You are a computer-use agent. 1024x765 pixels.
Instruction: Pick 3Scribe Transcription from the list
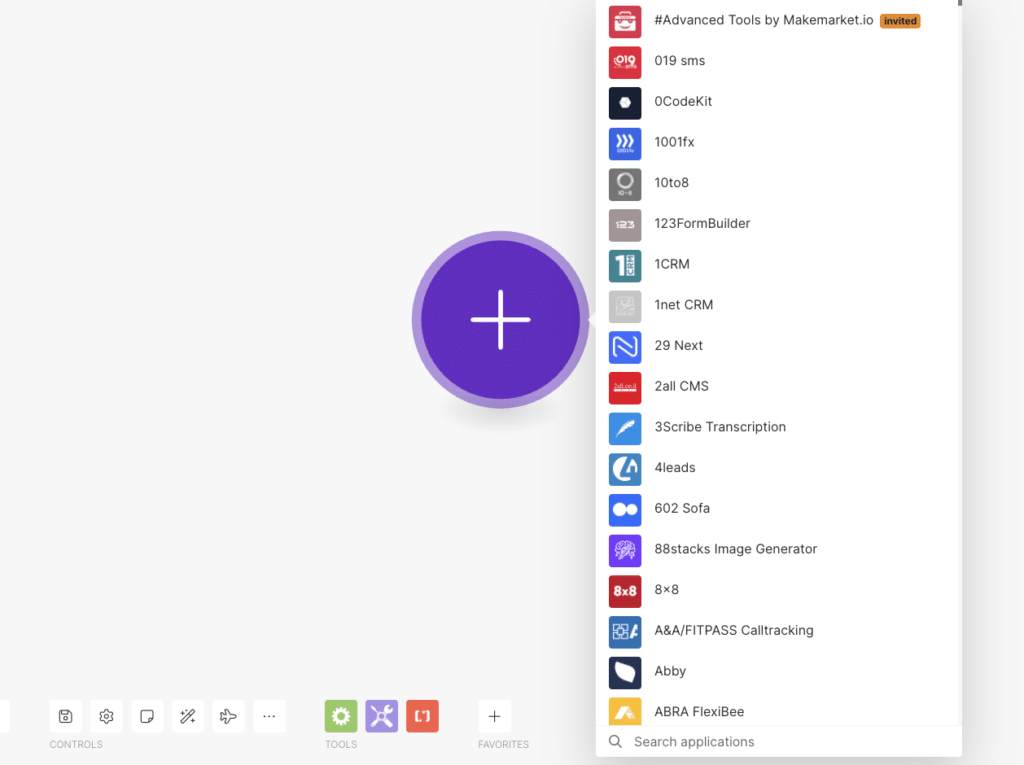click(x=720, y=427)
